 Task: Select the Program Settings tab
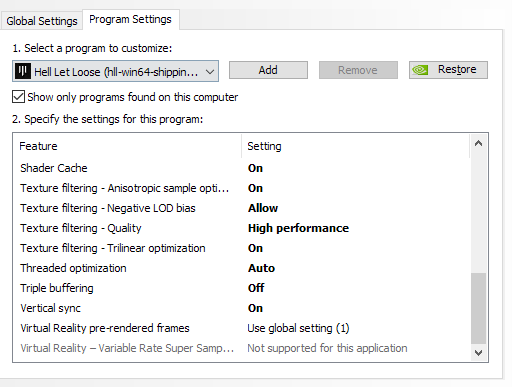point(130,19)
